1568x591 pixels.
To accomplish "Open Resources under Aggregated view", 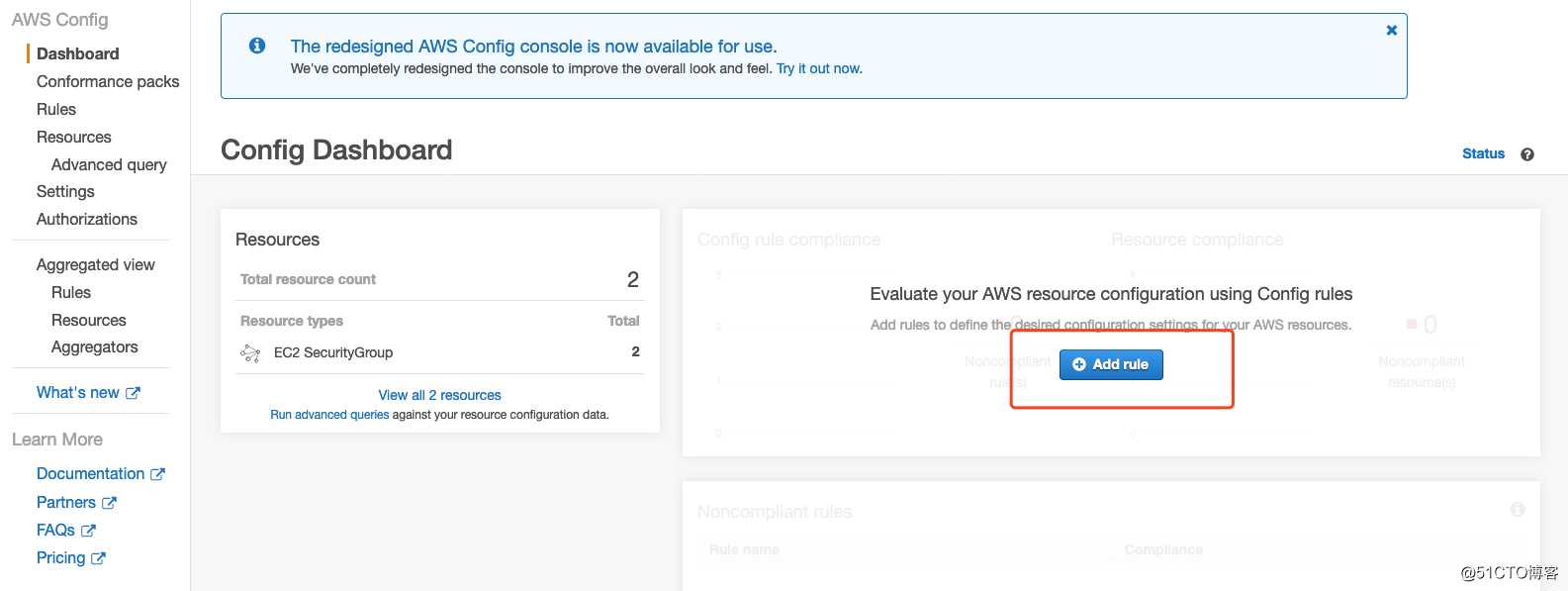I will pyautogui.click(x=89, y=320).
